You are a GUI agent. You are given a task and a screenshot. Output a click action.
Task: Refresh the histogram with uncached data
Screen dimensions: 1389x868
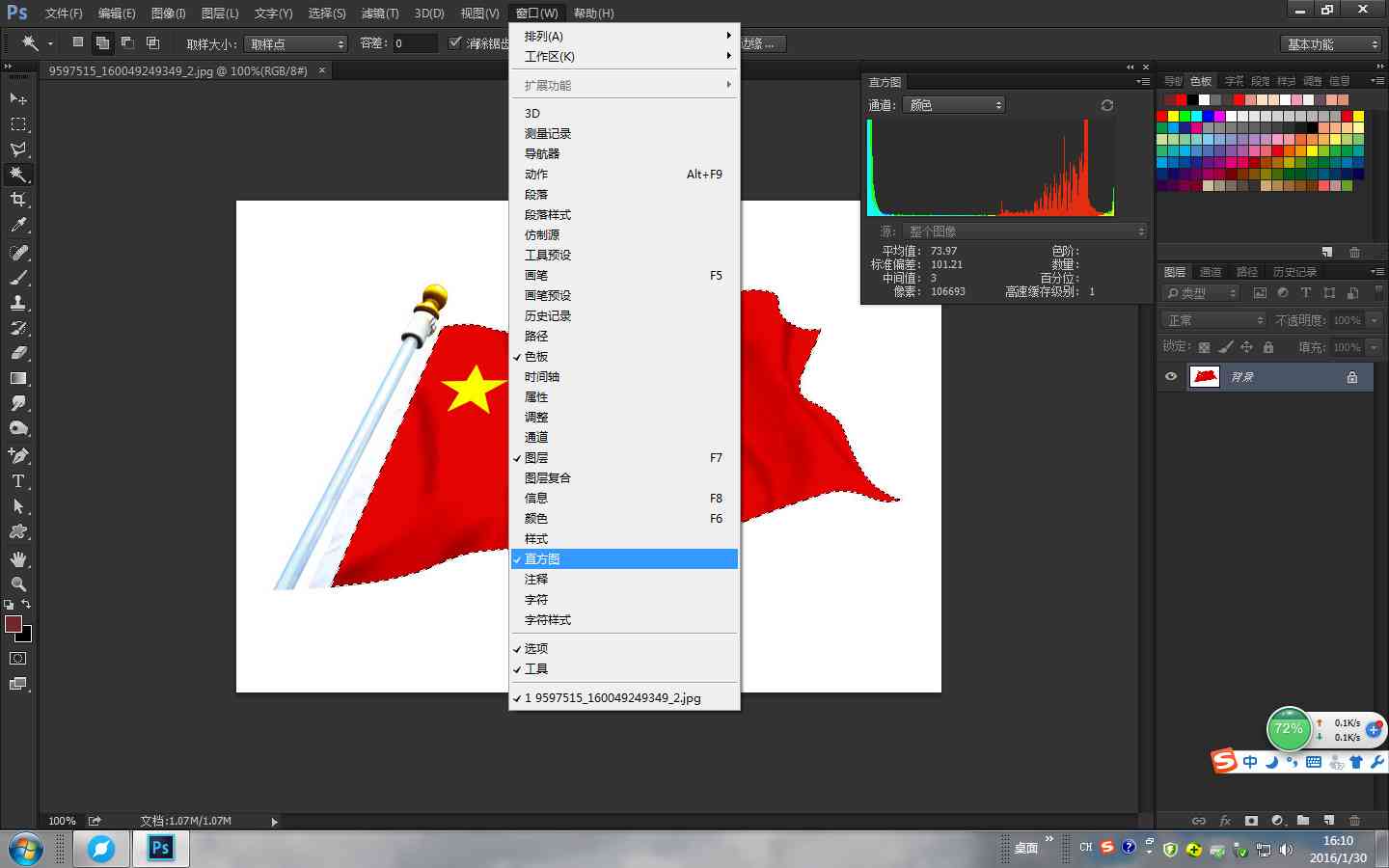[1107, 105]
